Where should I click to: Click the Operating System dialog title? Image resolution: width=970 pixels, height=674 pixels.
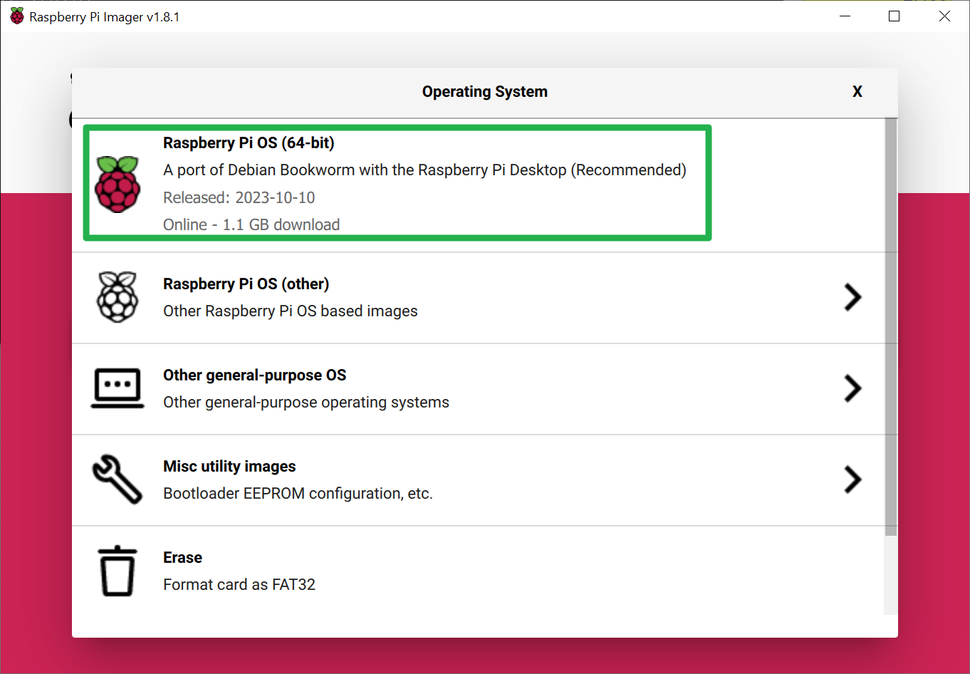tap(485, 91)
